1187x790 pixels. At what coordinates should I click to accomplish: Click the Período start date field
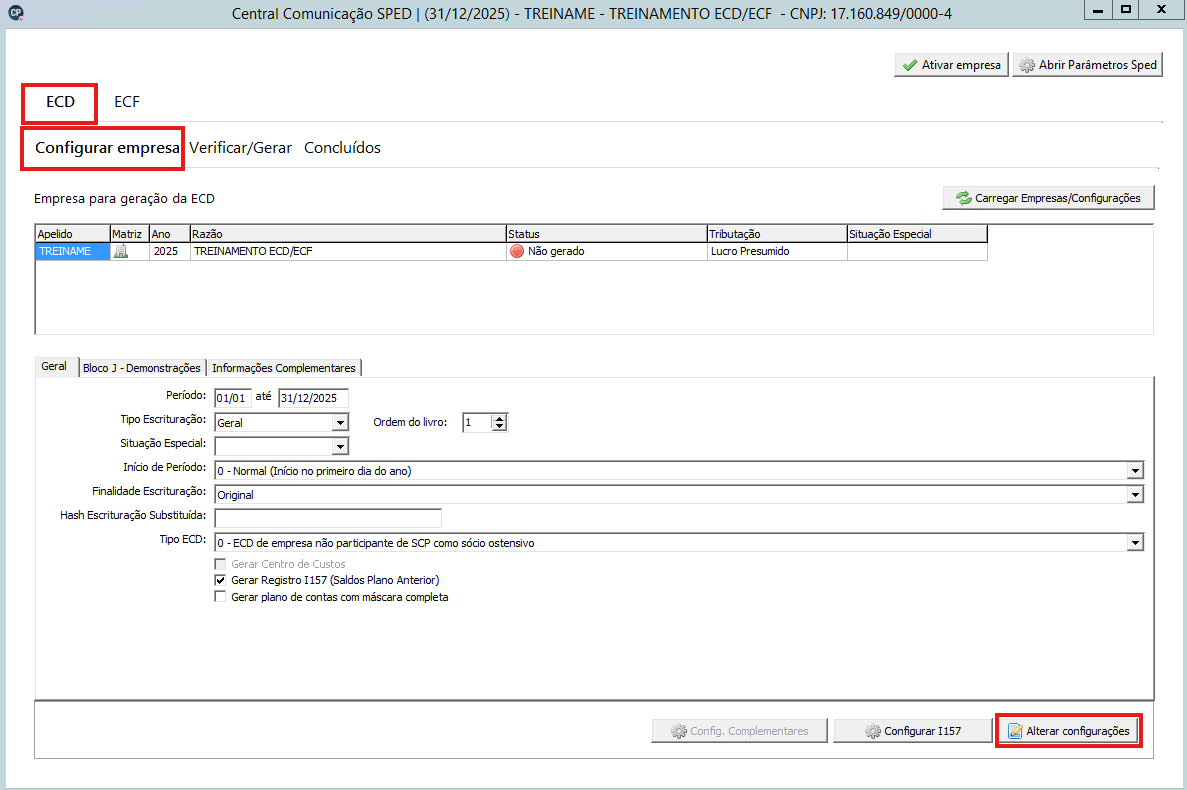pyautogui.click(x=232, y=398)
